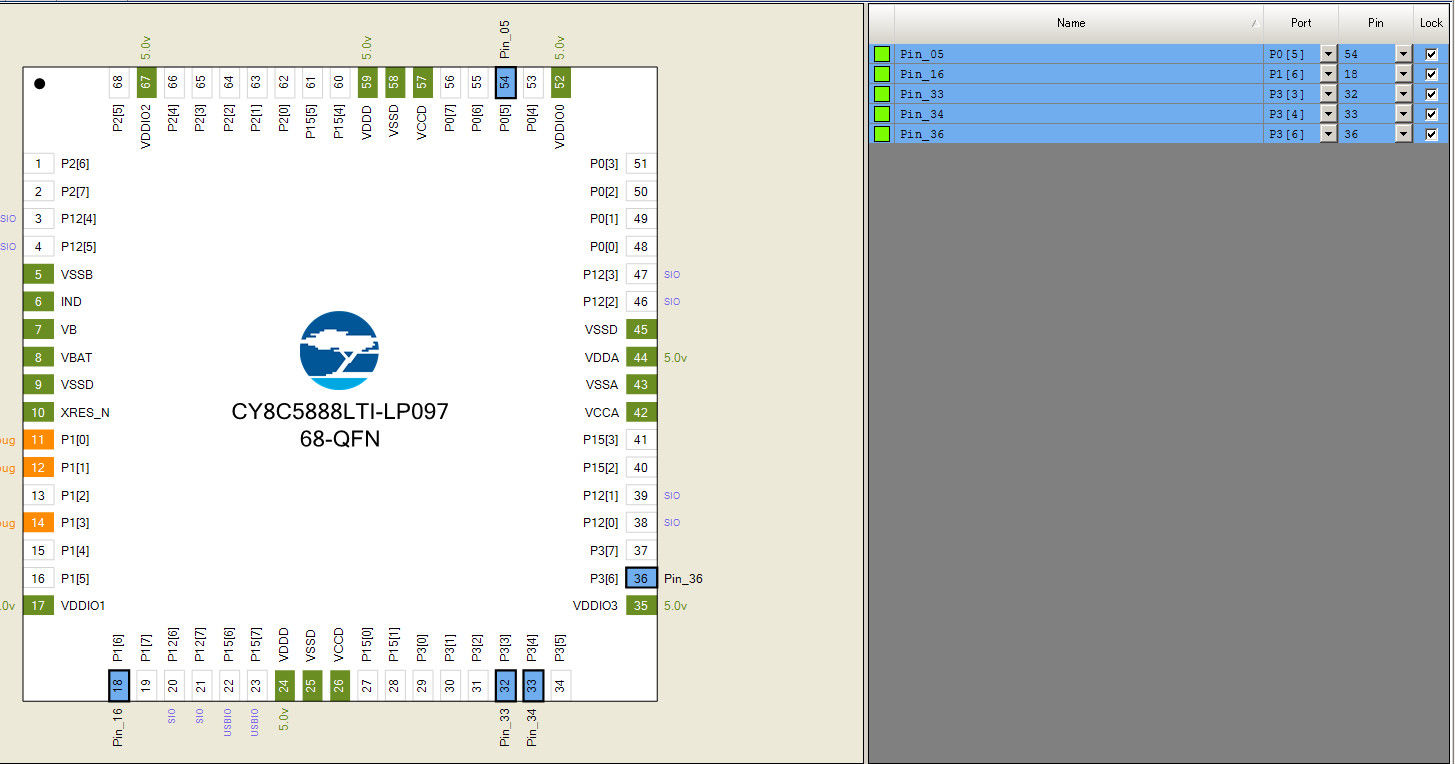The width and height of the screenshot is (1455, 764).
Task: Sort table by Port column header
Action: coord(1301,23)
